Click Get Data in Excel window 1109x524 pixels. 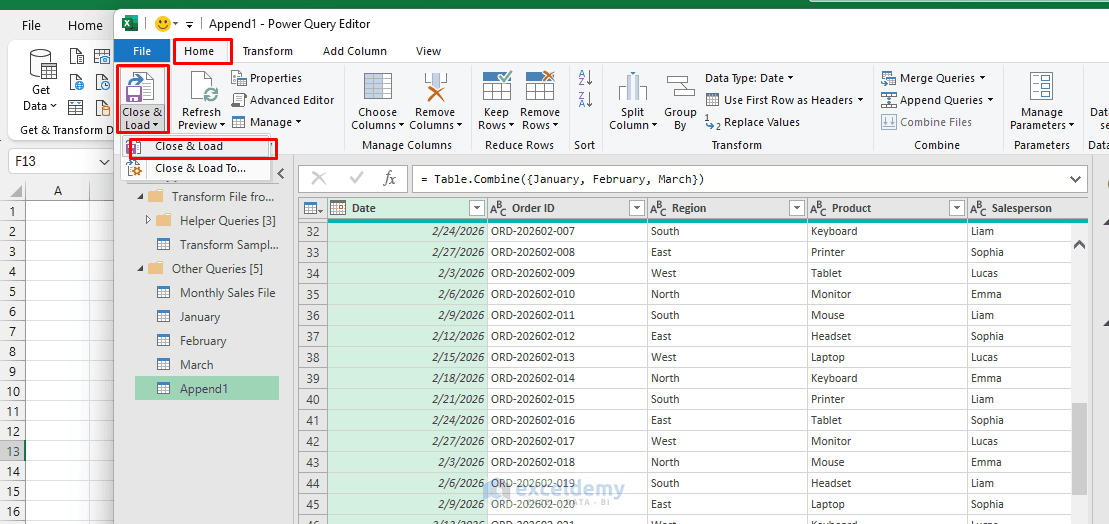(41, 81)
